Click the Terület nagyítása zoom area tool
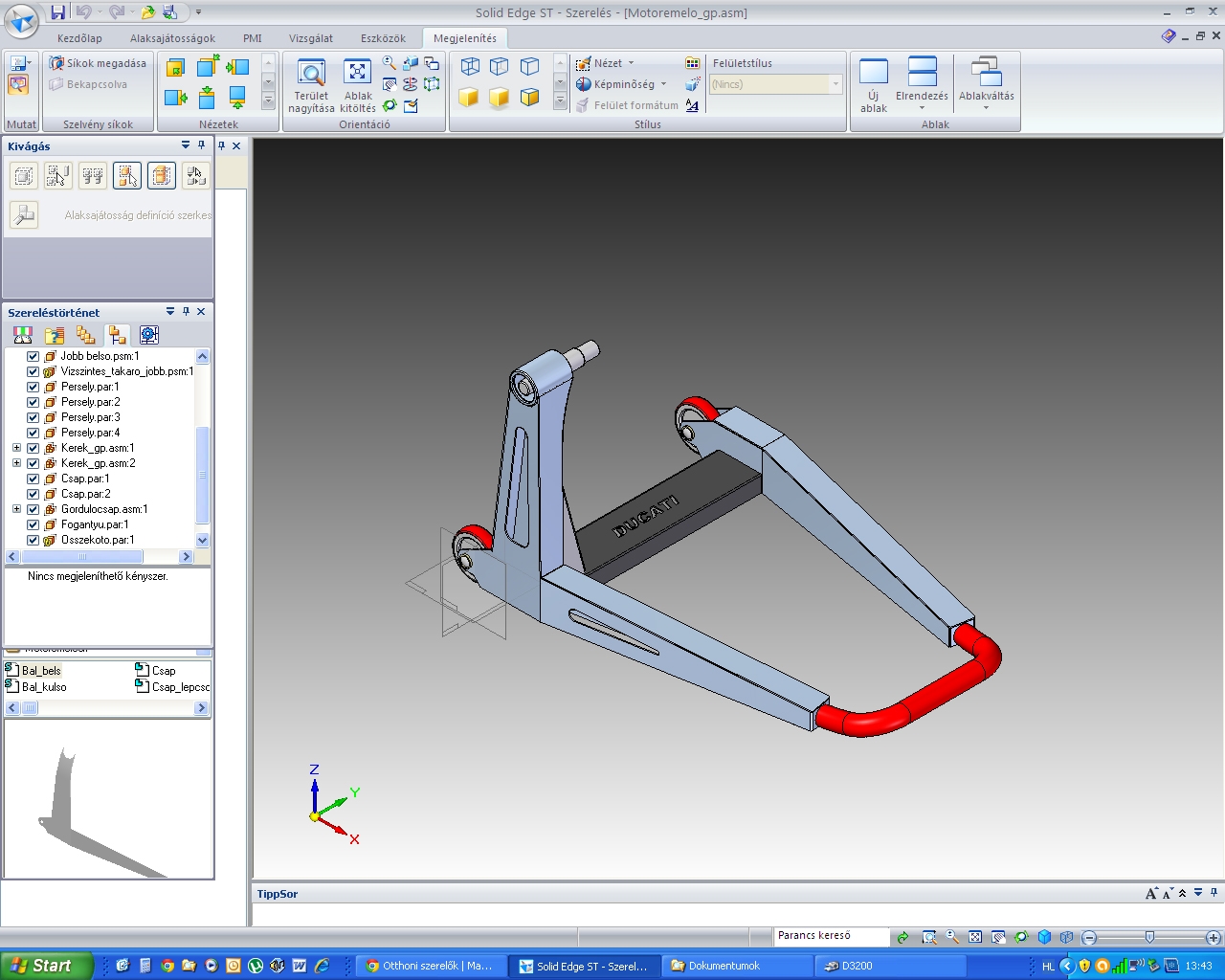 pos(311,86)
